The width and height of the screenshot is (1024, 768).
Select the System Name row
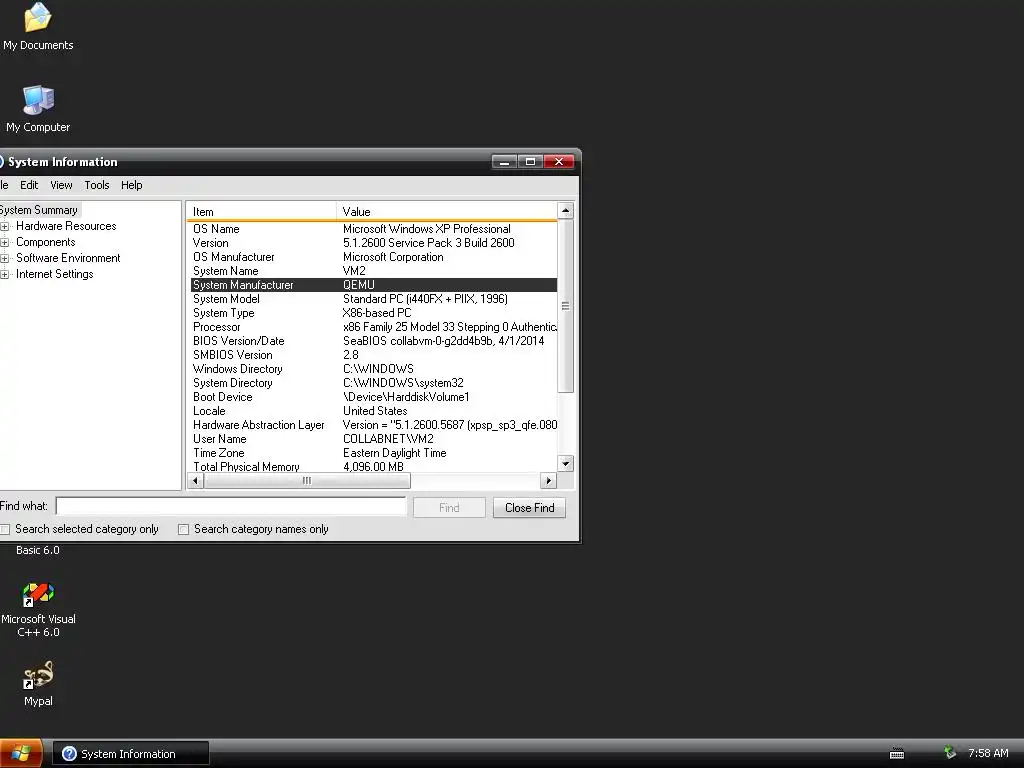(374, 271)
